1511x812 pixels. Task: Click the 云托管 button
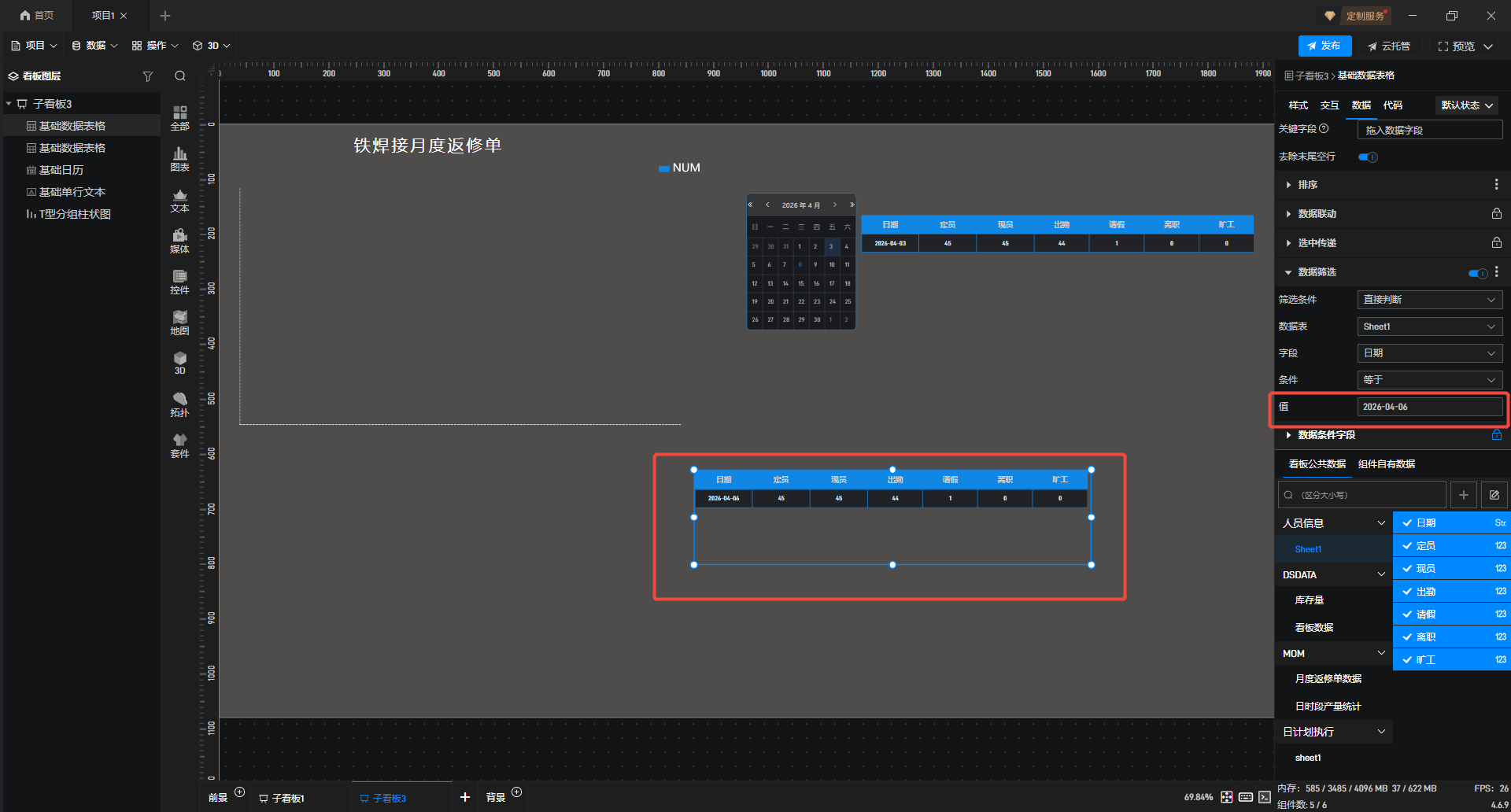(1389, 46)
